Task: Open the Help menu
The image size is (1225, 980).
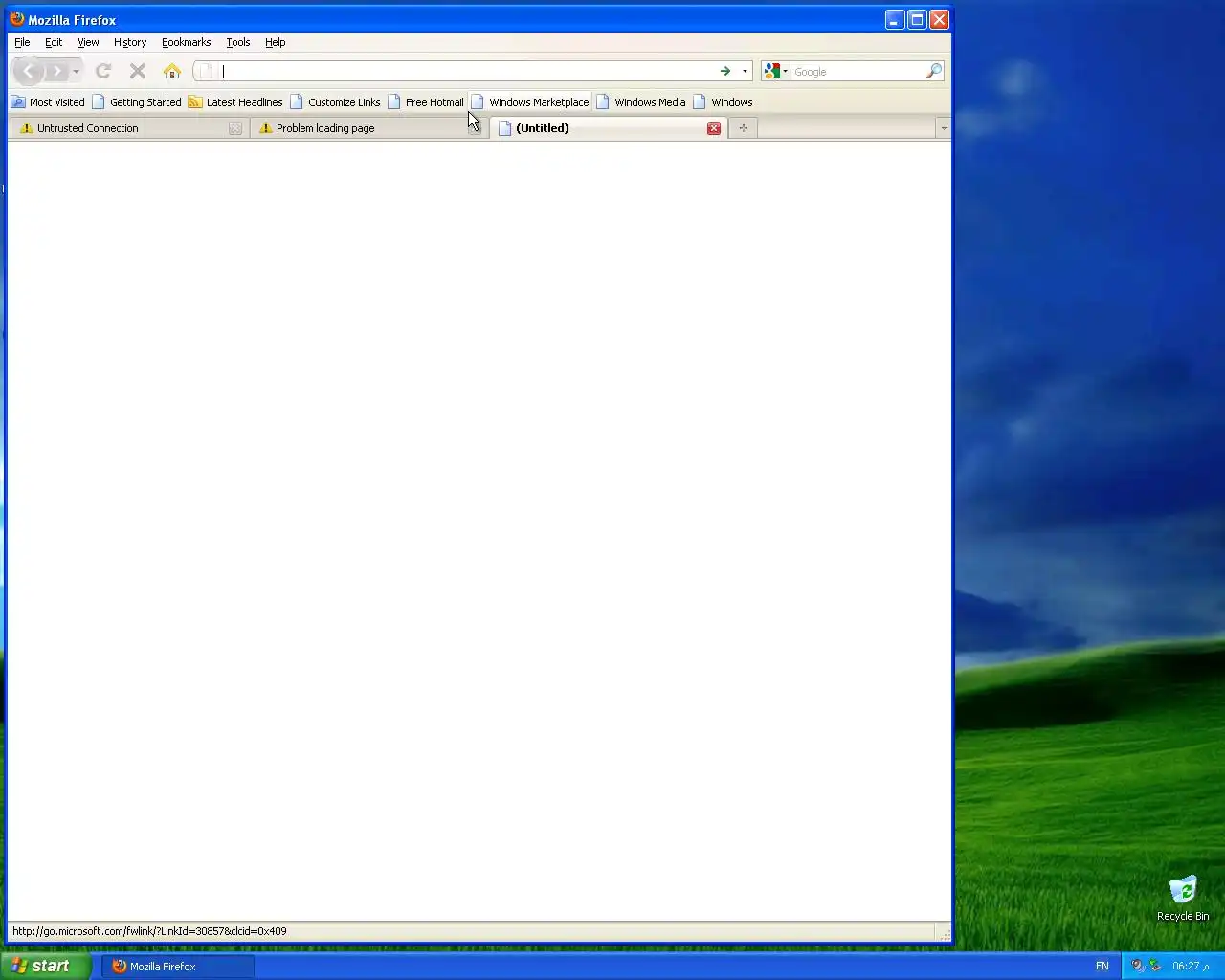Action: pos(276,42)
